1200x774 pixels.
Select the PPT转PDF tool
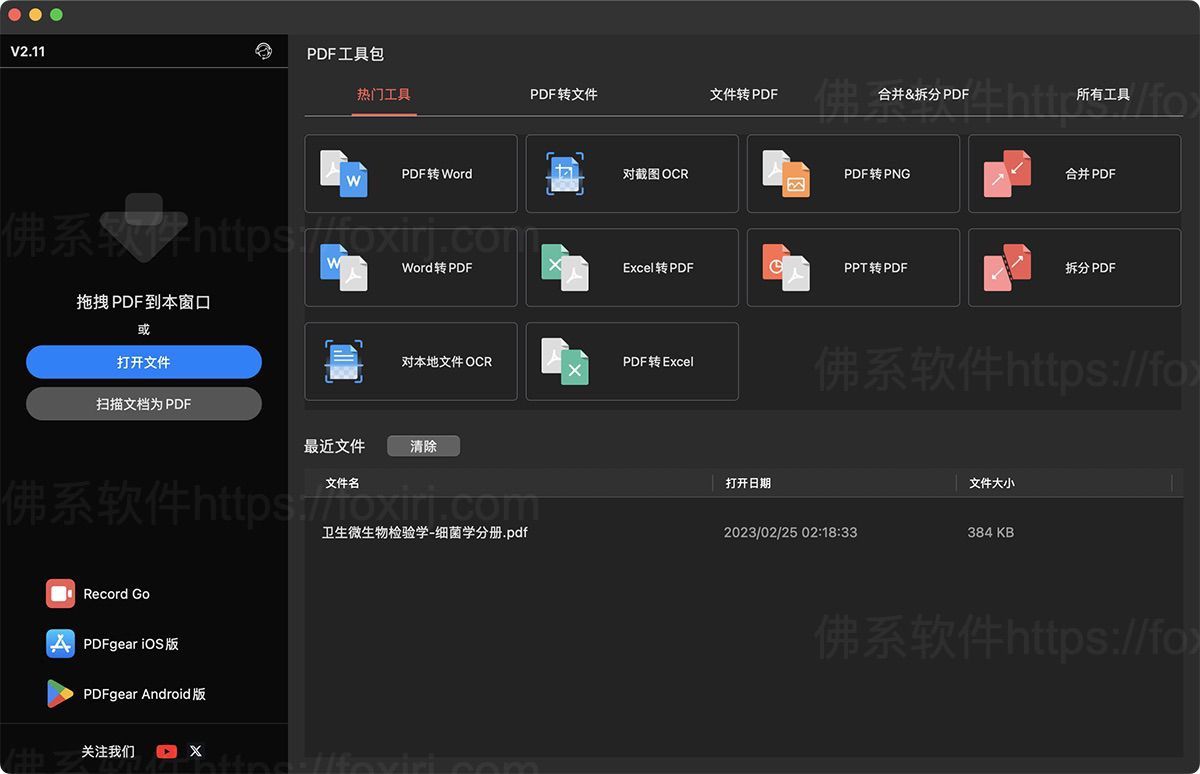[x=852, y=267]
